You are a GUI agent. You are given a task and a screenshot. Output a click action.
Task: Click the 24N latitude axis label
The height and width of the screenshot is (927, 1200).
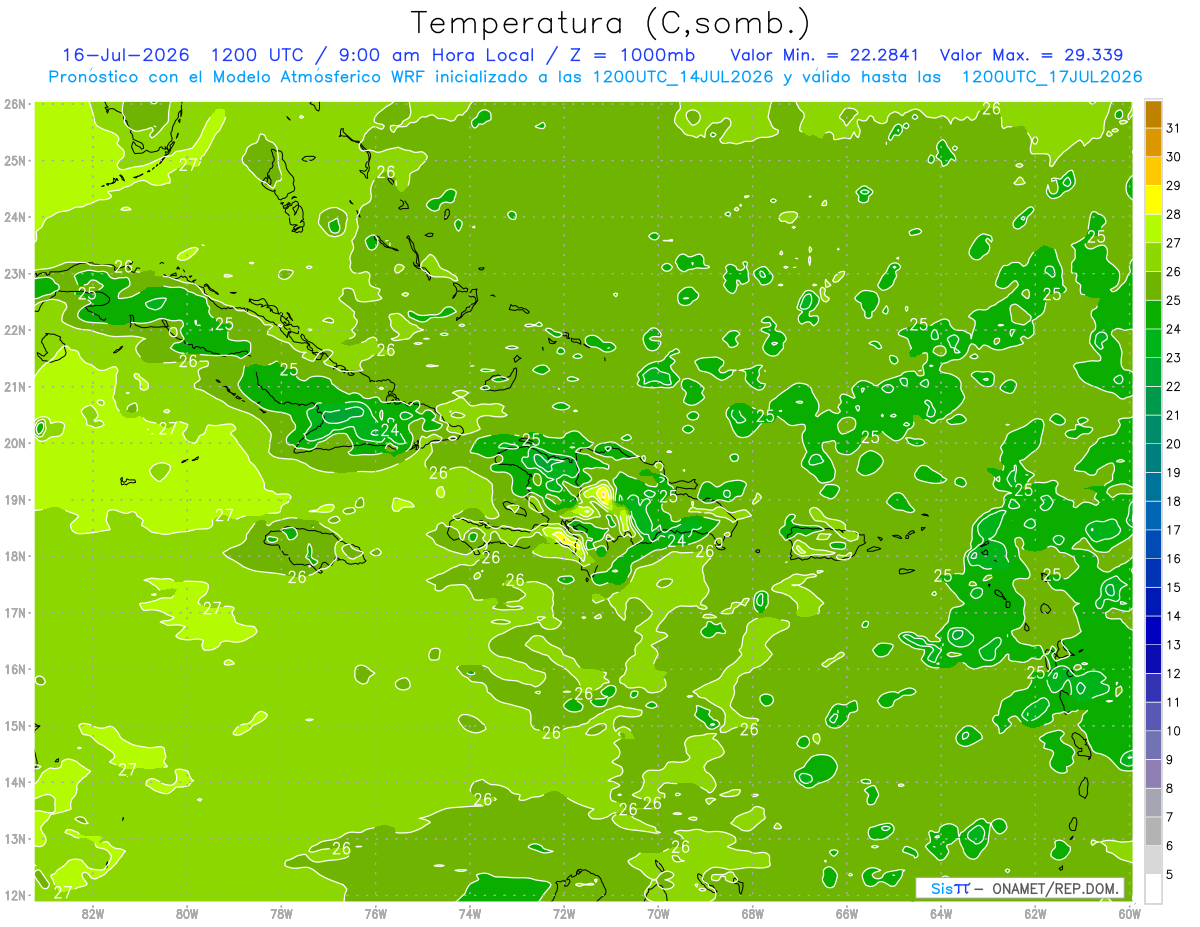[15, 217]
